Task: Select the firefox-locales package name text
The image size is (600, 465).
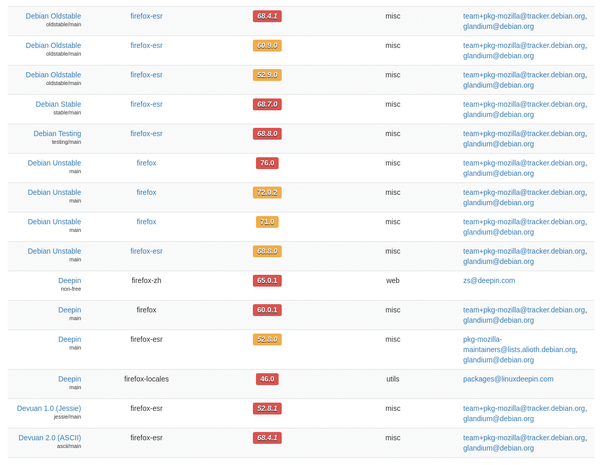Action: click(x=147, y=379)
